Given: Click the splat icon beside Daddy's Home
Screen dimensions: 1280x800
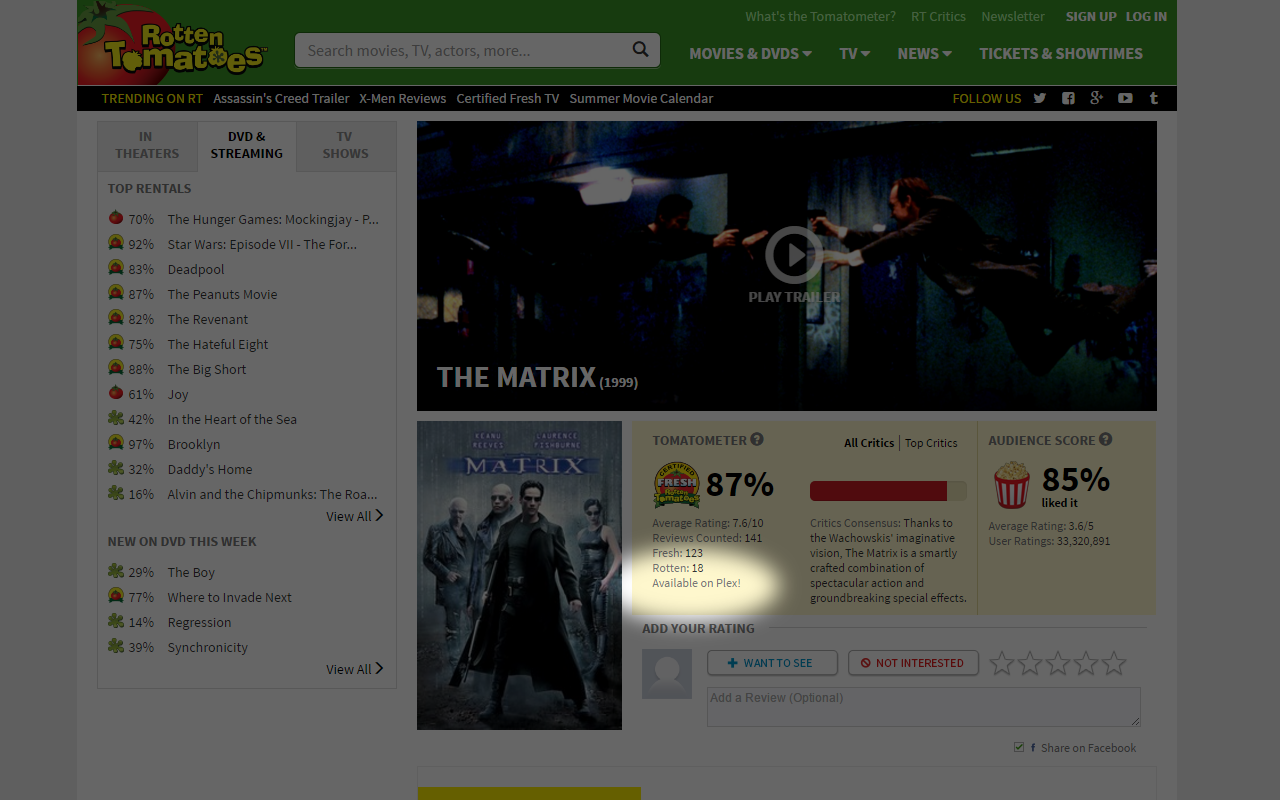Looking at the screenshot, I should 116,468.
